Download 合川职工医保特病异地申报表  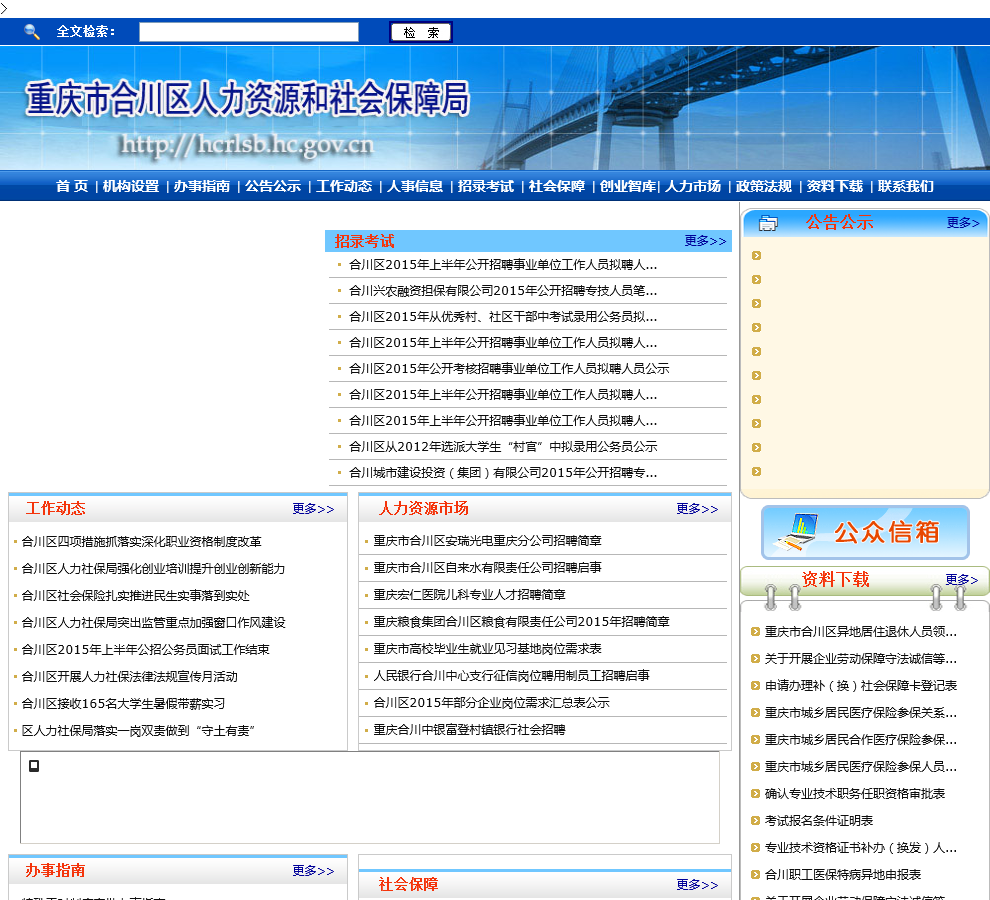(x=843, y=875)
